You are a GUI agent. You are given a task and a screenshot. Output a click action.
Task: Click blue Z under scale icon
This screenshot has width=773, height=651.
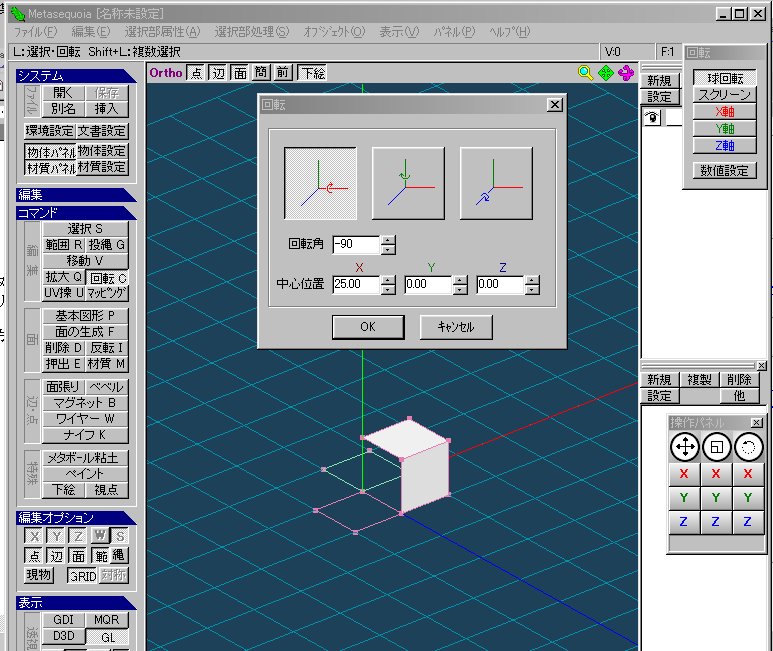pos(716,521)
